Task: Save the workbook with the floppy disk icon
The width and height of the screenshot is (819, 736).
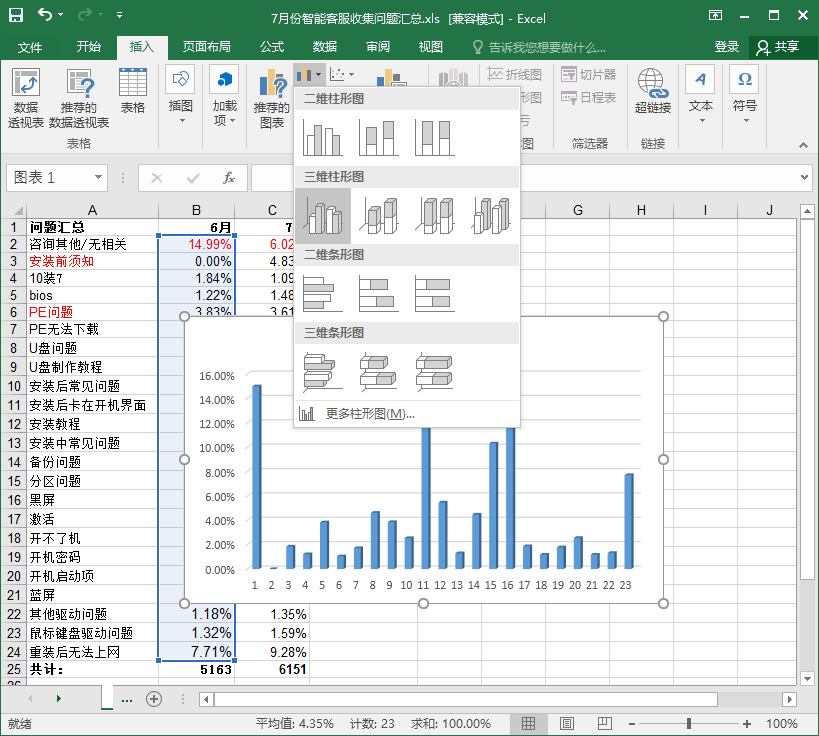Action: point(16,16)
